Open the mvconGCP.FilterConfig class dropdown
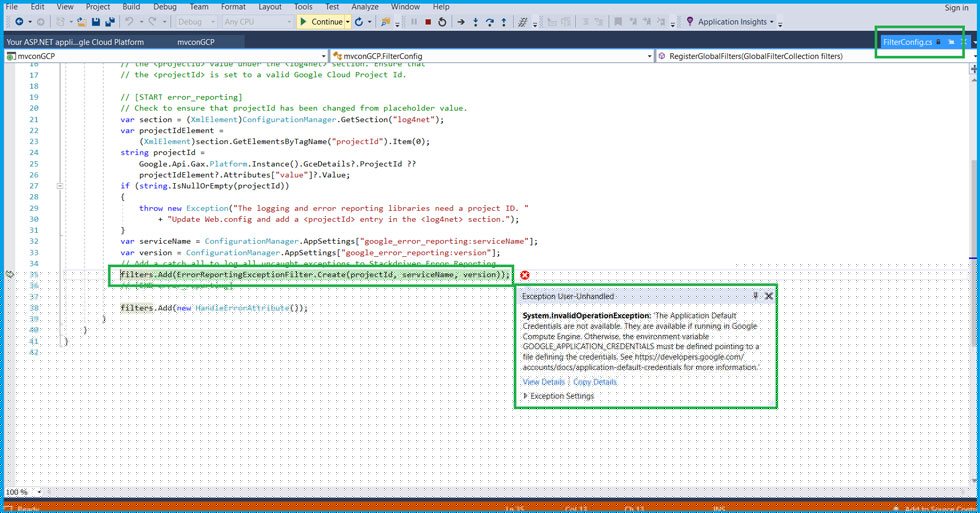The height and width of the screenshot is (513, 980). pos(492,56)
